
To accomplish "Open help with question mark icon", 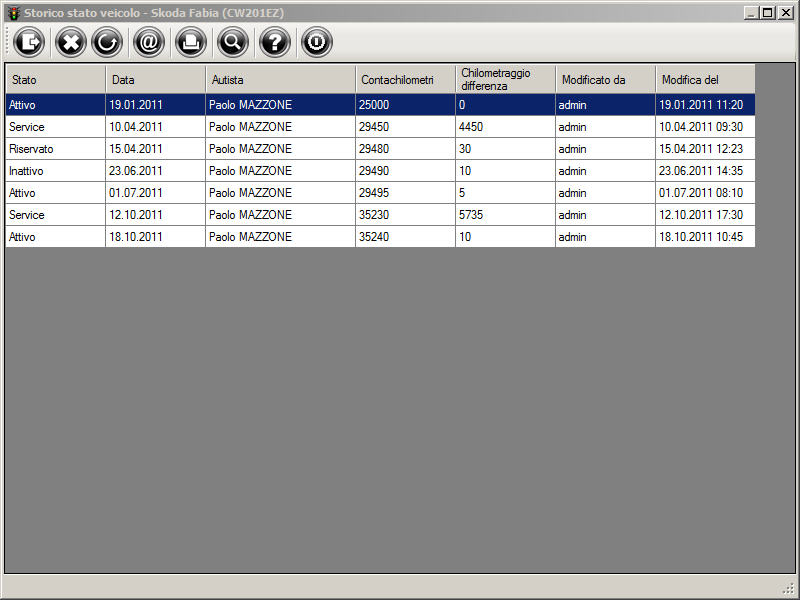I will [x=274, y=42].
